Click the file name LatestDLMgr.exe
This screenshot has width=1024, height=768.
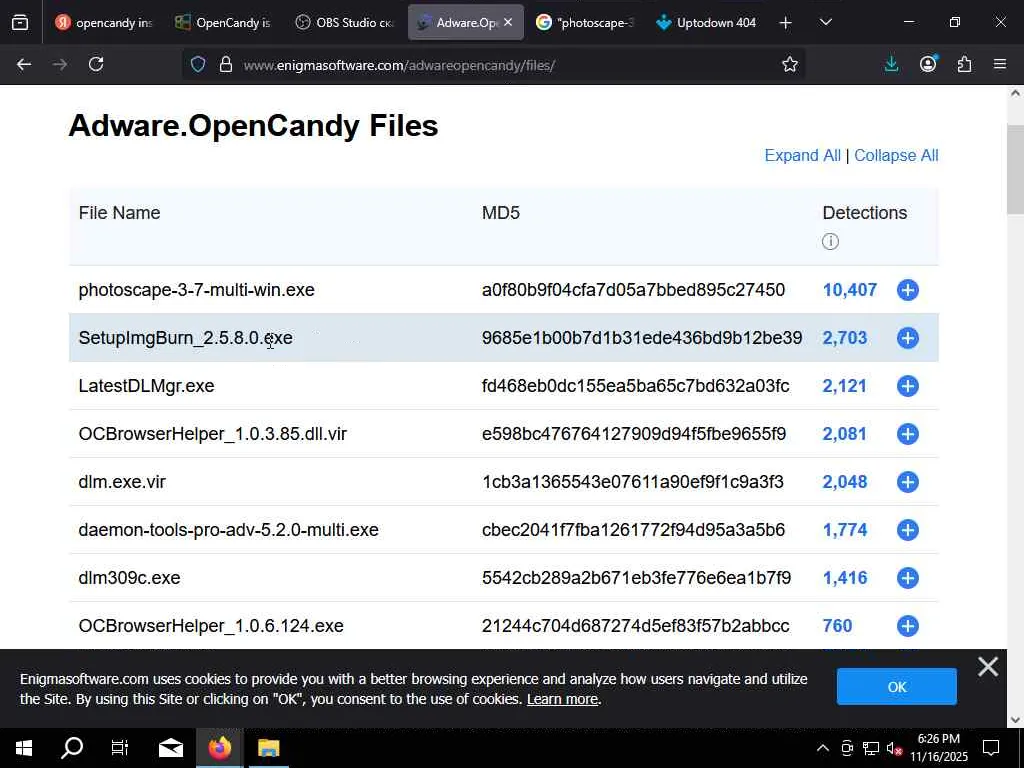(146, 386)
